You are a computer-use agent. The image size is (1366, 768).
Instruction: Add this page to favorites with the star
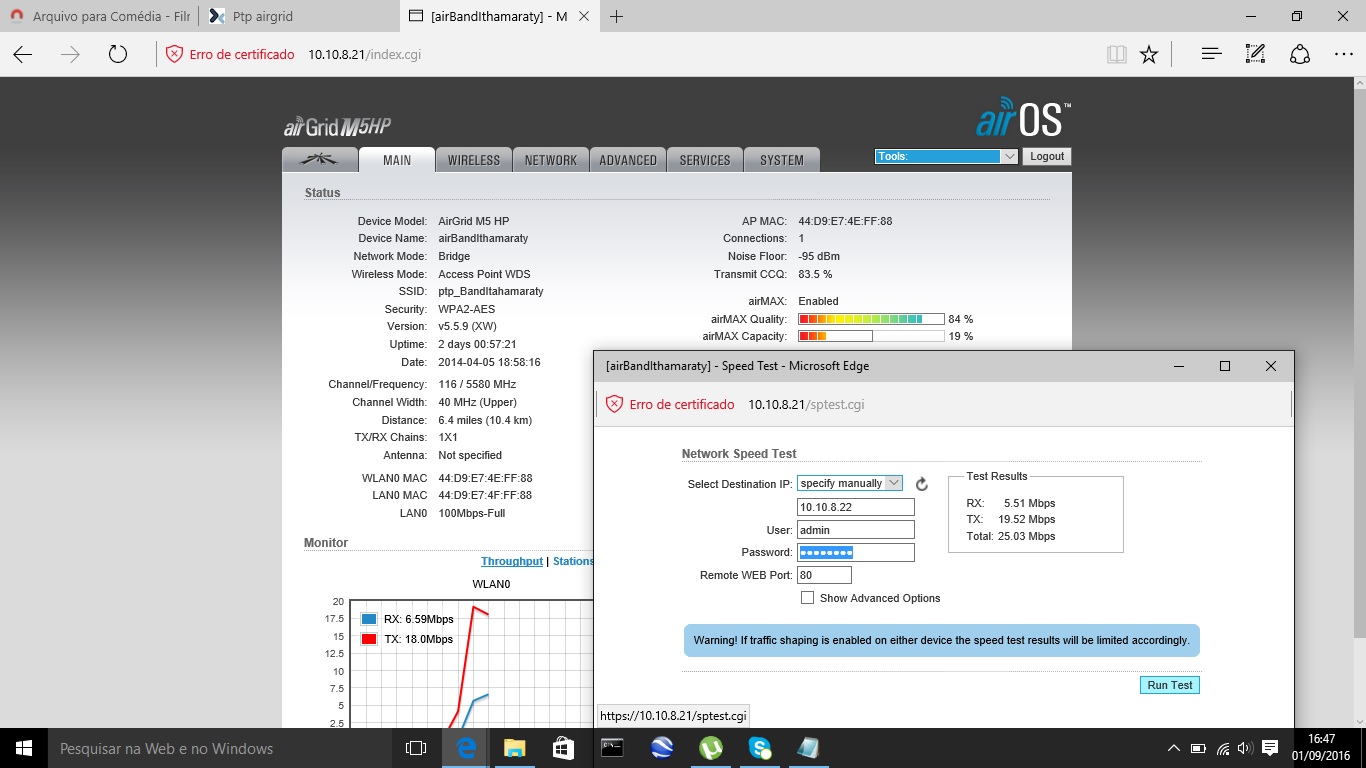click(1149, 54)
